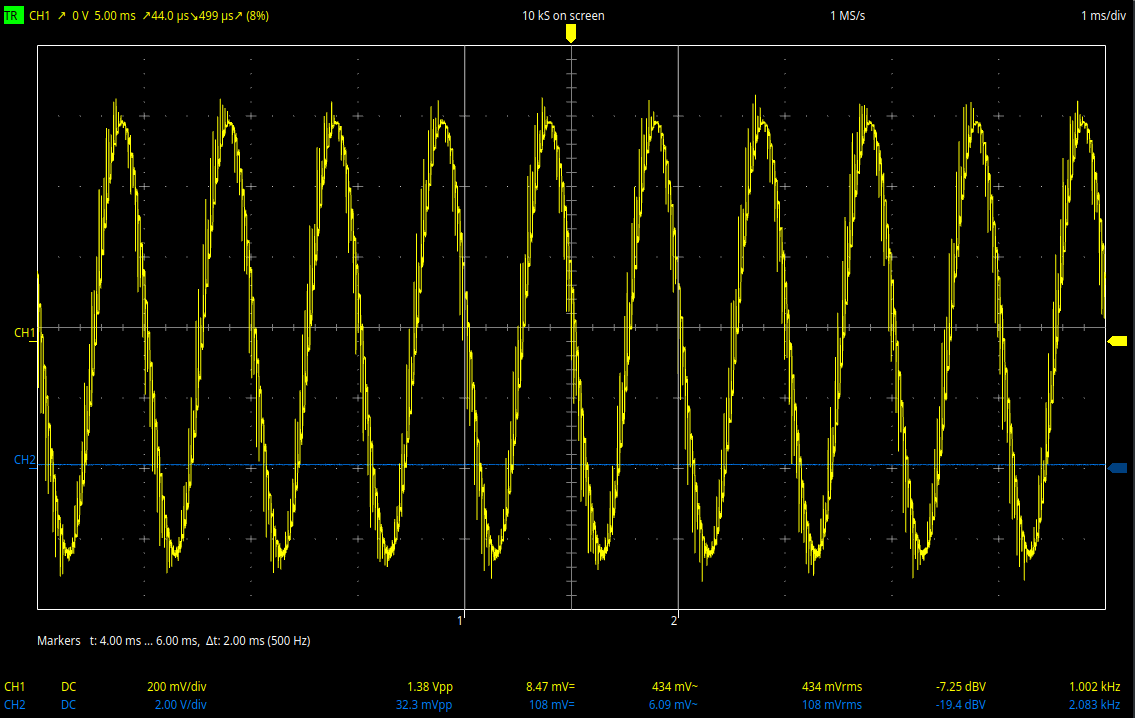Click the CH1 200 mV/div scale
The height and width of the screenshot is (718, 1135).
(177, 687)
